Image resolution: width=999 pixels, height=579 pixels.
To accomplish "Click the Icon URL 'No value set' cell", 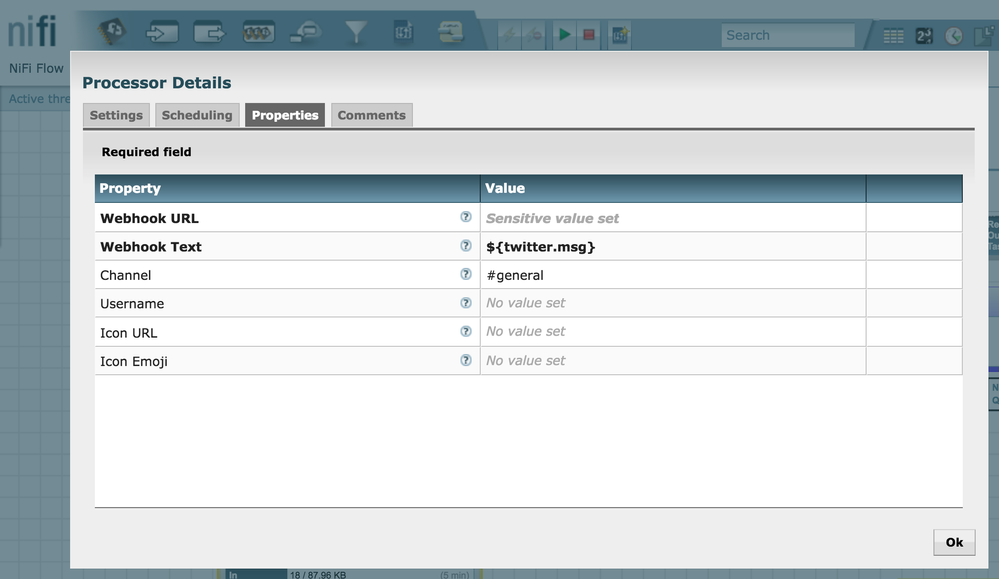I will [673, 332].
